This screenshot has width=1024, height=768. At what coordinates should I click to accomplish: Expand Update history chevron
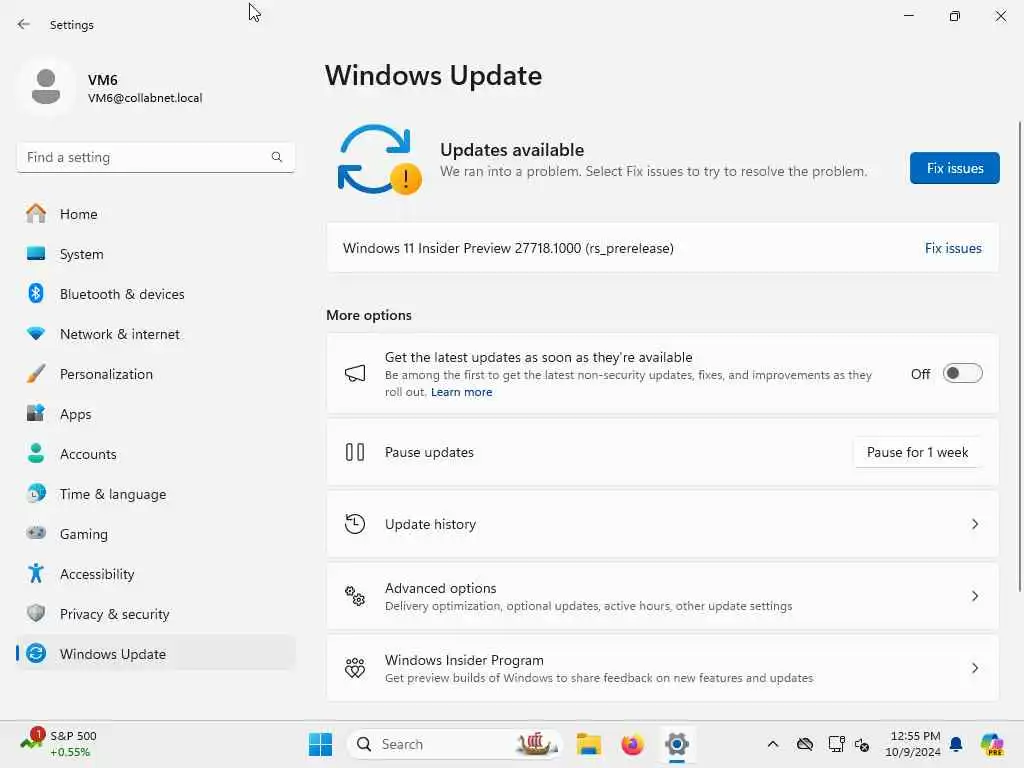tap(974, 524)
